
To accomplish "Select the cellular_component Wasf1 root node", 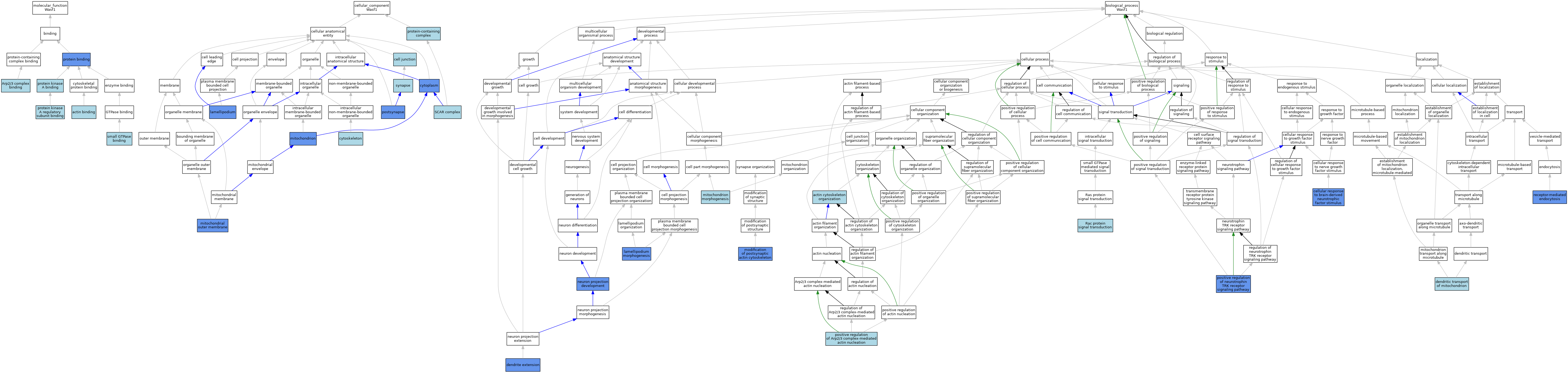I will coord(372,7).
